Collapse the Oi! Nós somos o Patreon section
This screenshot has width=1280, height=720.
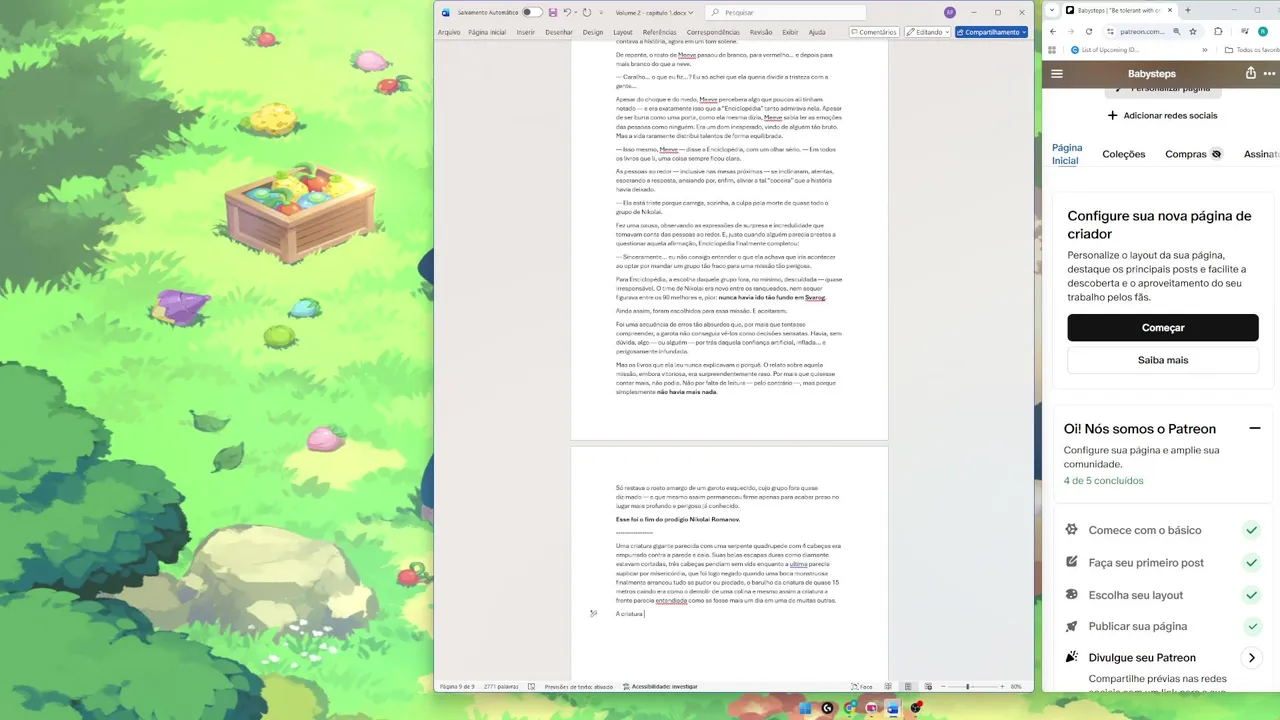pyautogui.click(x=1254, y=428)
